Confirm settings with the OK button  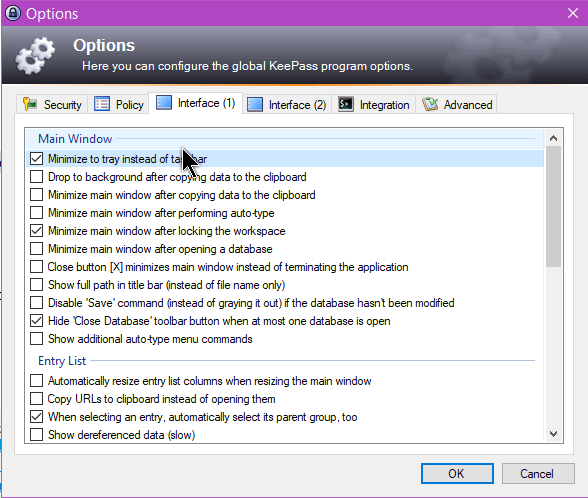coord(457,474)
